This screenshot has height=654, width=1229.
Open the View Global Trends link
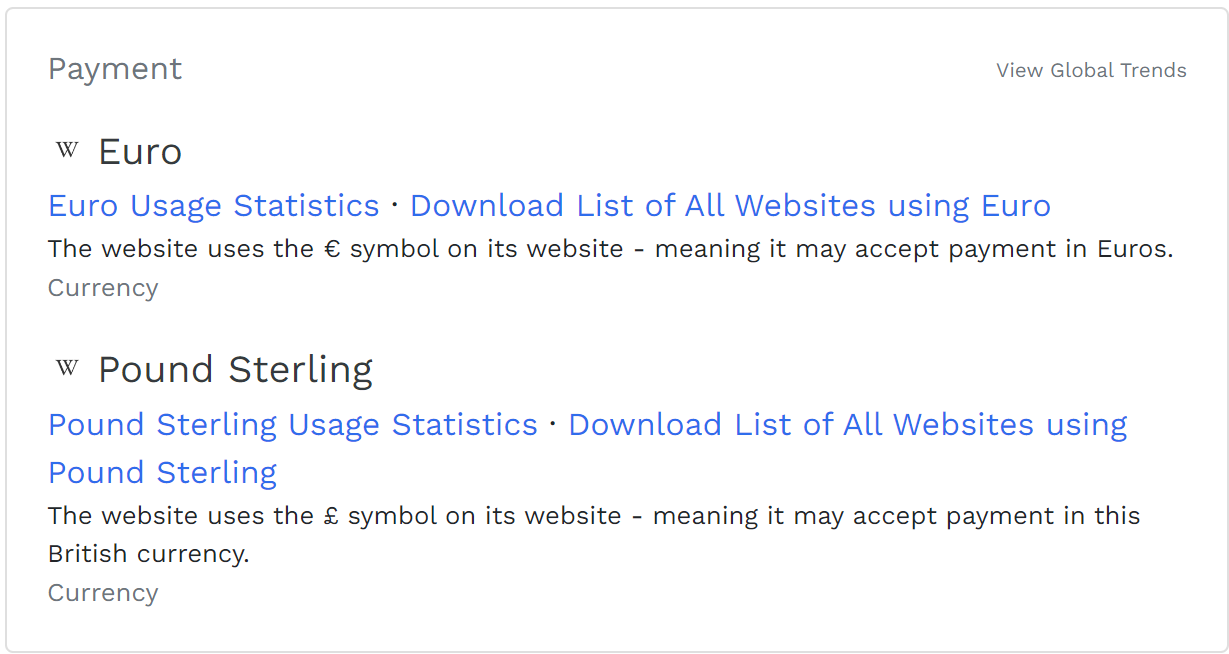(x=1091, y=70)
